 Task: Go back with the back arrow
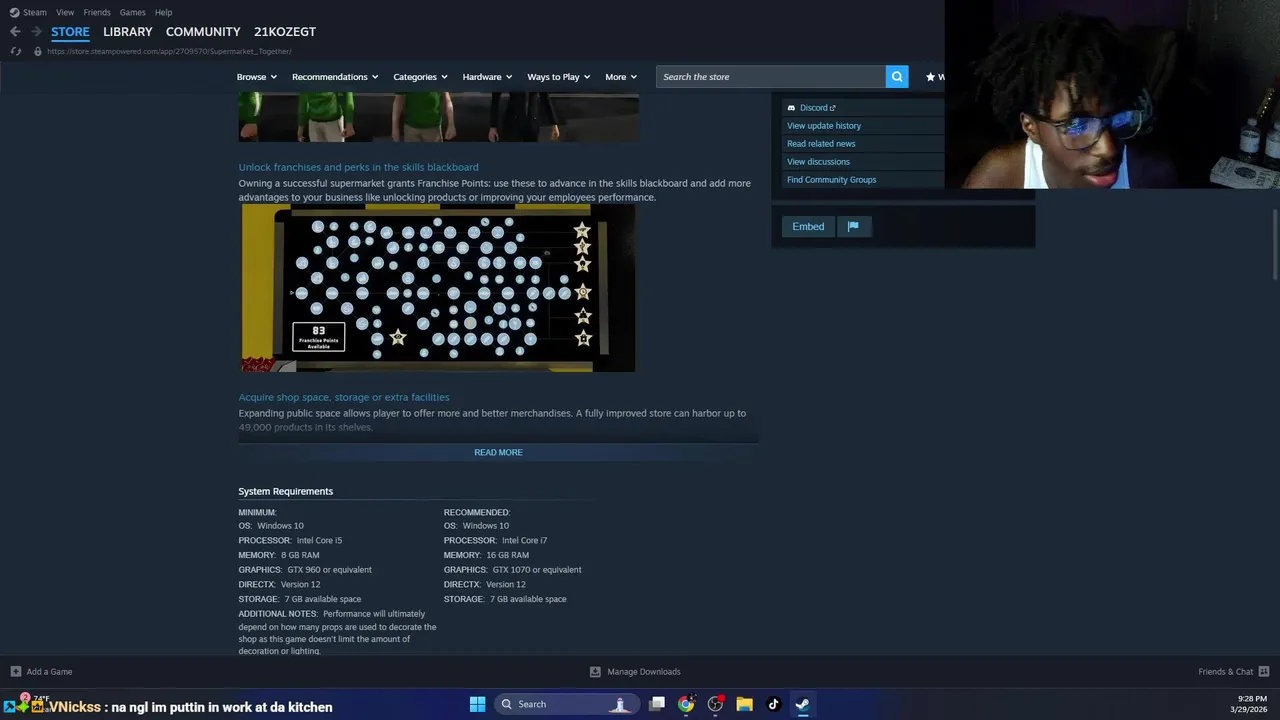coord(15,32)
